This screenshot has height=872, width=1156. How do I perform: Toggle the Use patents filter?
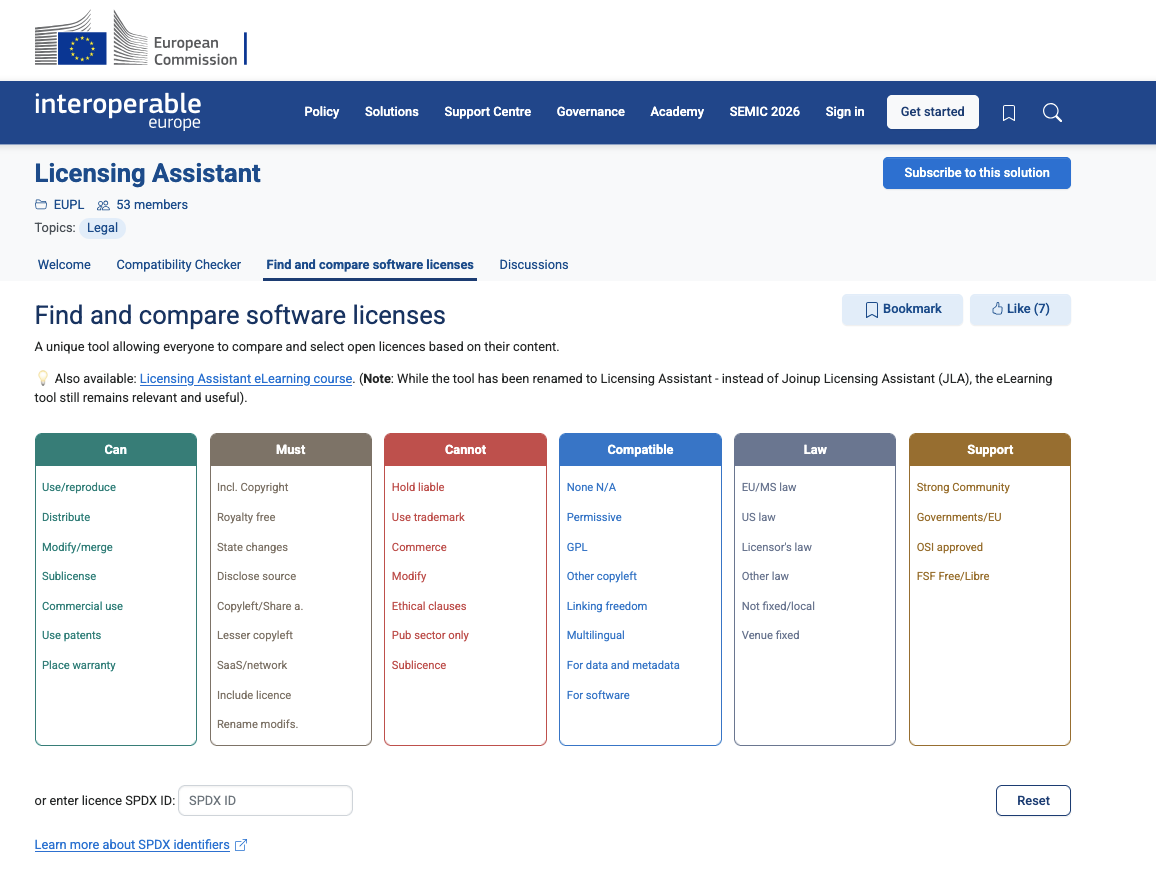[x=72, y=635]
